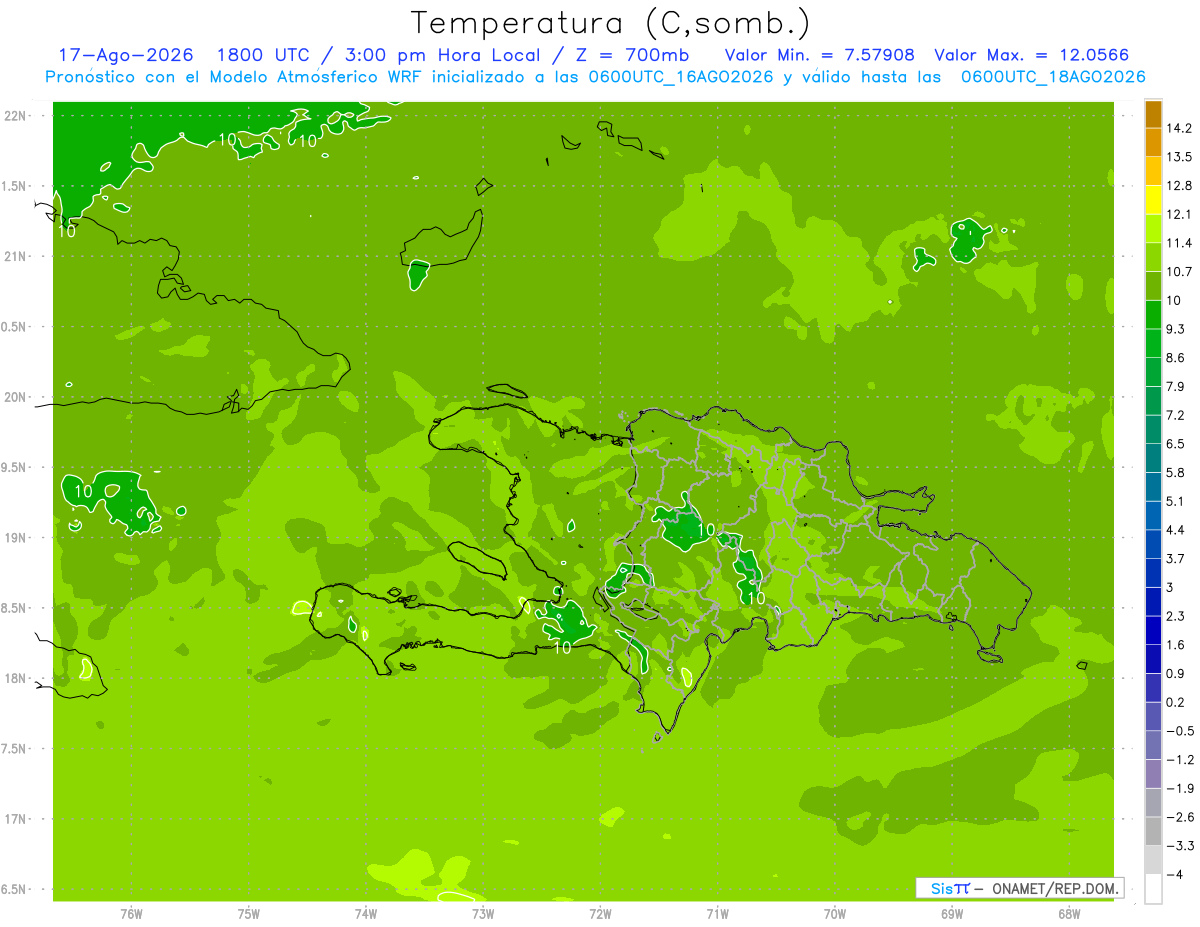
Task: Click the '0600UTC_18AGO2026' validity timestamp
Action: pos(1052,77)
